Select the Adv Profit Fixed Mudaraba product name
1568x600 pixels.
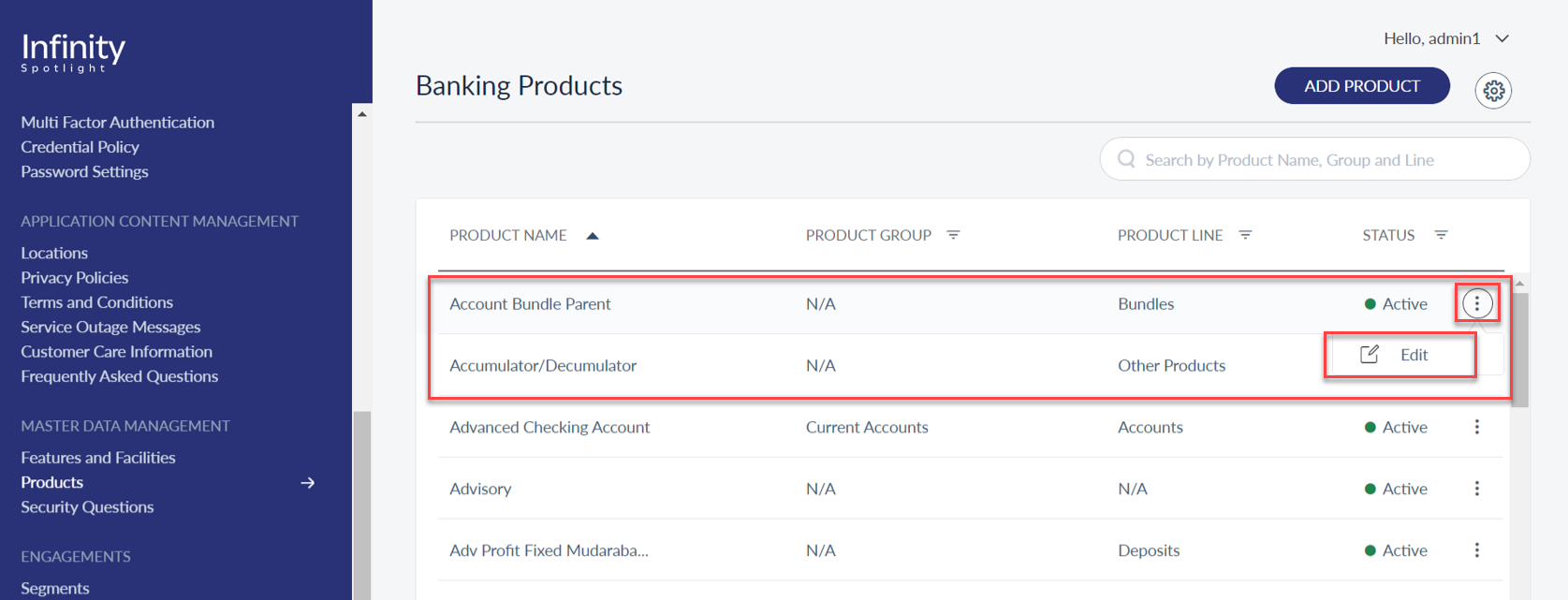tap(549, 550)
